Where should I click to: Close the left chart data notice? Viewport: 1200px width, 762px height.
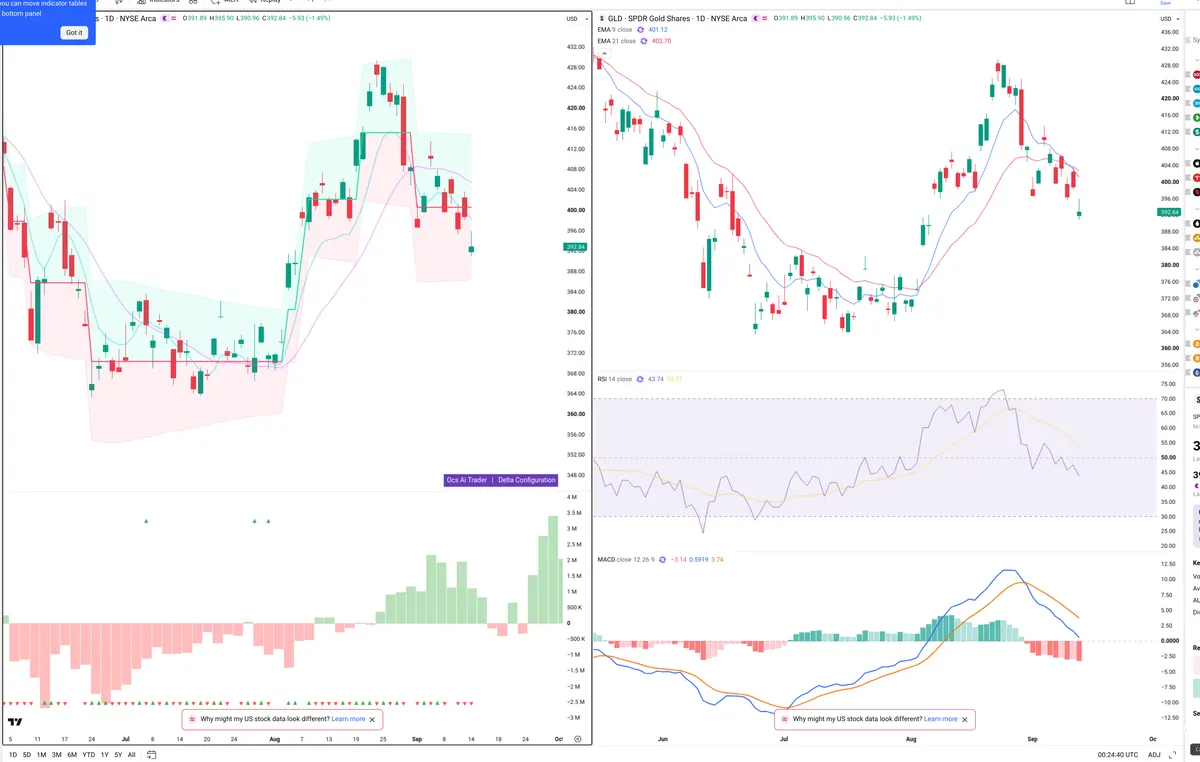point(373,719)
